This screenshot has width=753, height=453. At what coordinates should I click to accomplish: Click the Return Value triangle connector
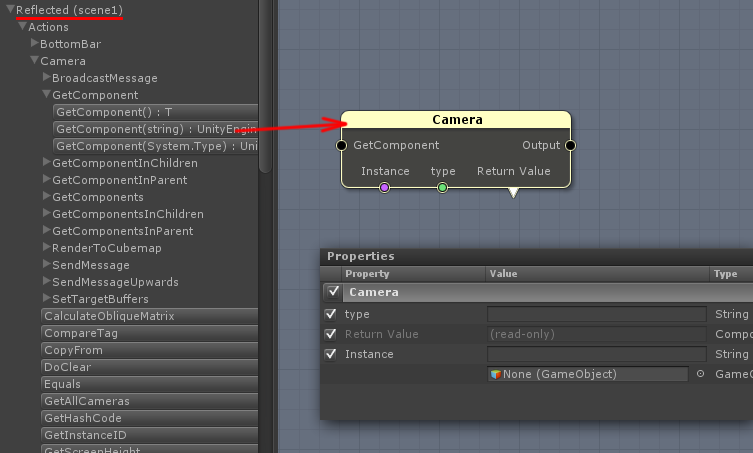(513, 193)
